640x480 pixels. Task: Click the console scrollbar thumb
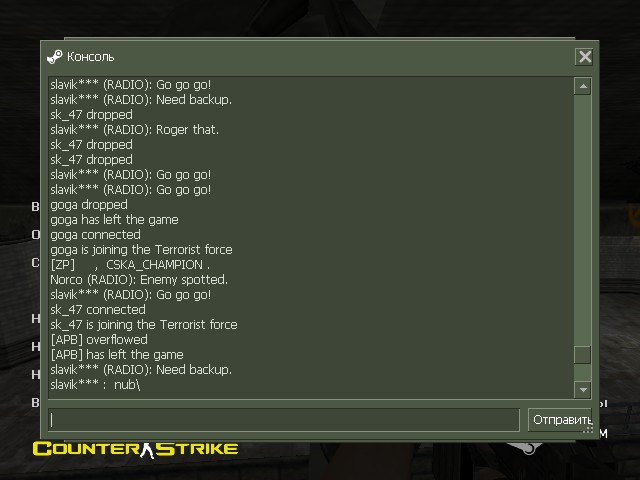click(582, 354)
